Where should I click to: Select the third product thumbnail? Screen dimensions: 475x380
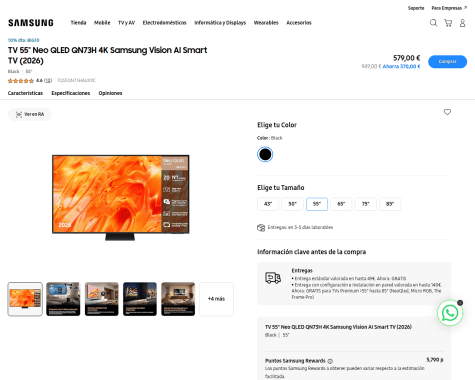[101, 299]
